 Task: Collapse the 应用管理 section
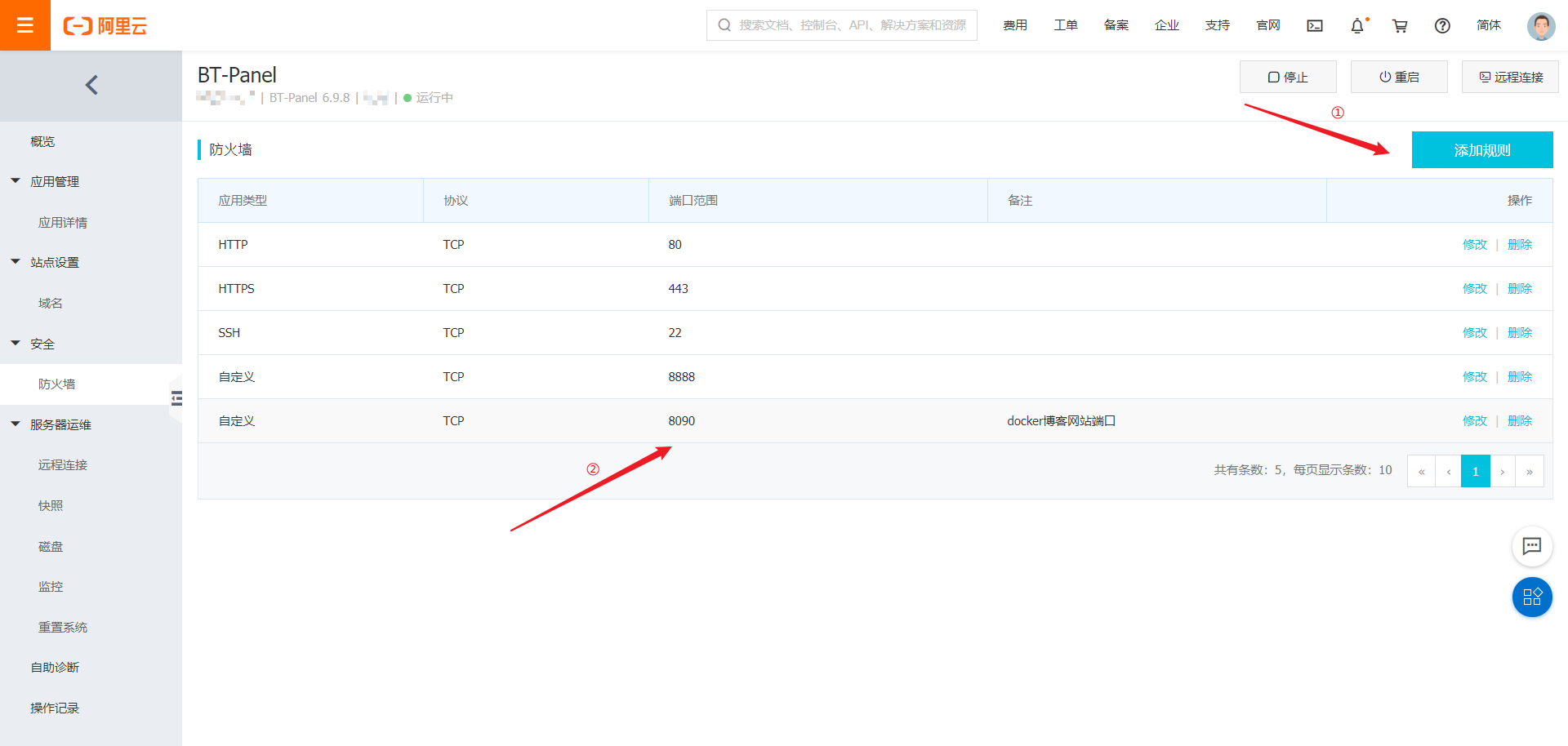click(16, 181)
